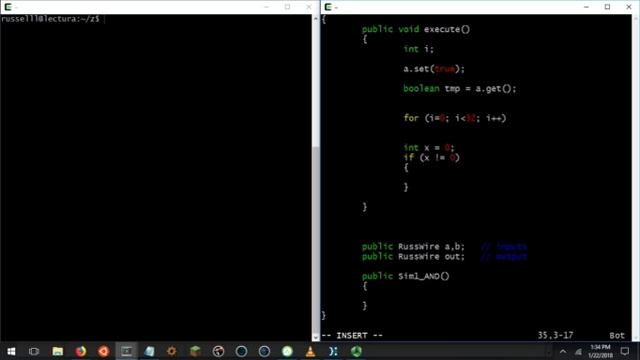640x360 pixels.
Task: Switch to the active terminal taskbar button
Action: tap(126, 351)
